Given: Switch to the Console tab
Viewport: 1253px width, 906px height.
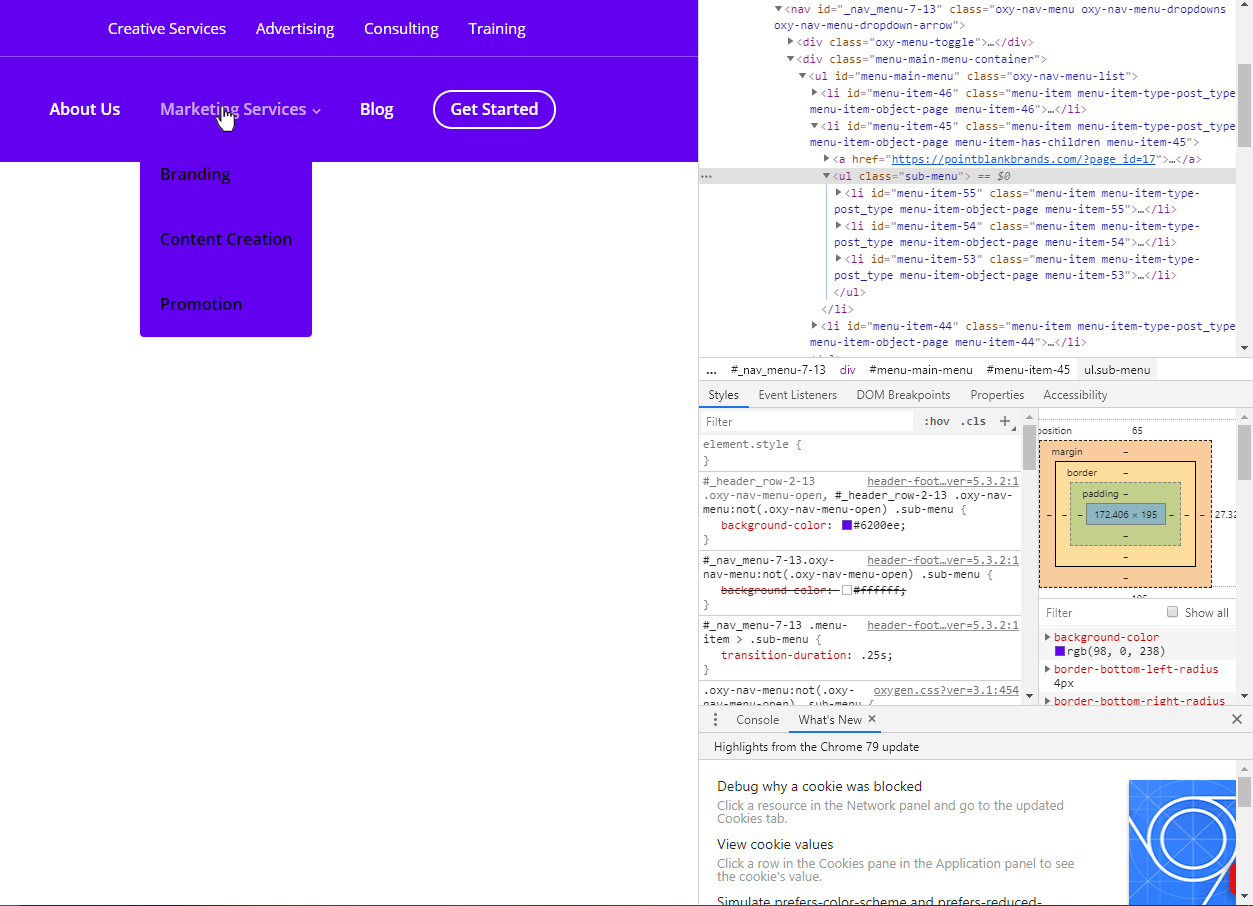Looking at the screenshot, I should click(x=757, y=719).
